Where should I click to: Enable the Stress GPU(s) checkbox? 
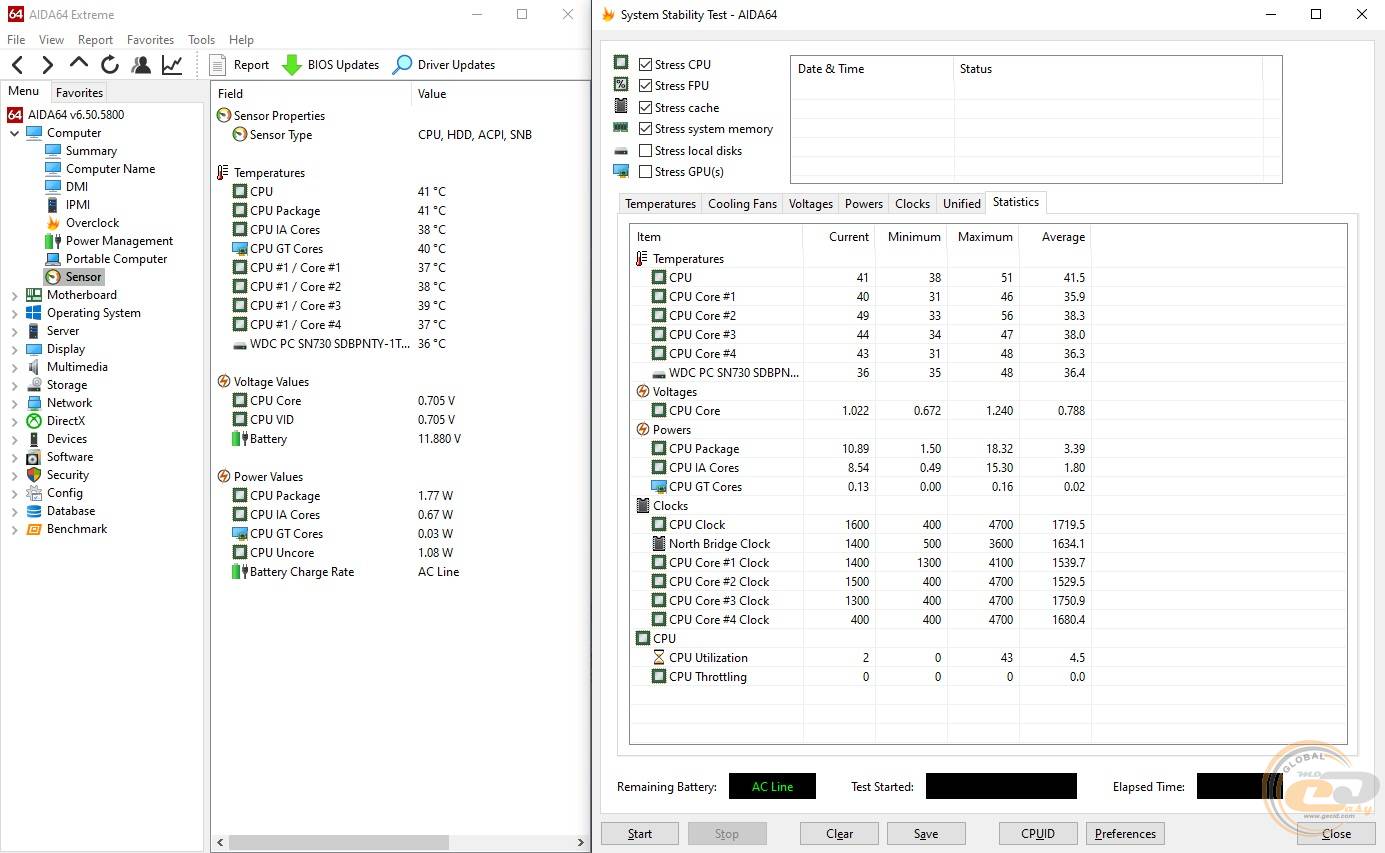tap(645, 172)
